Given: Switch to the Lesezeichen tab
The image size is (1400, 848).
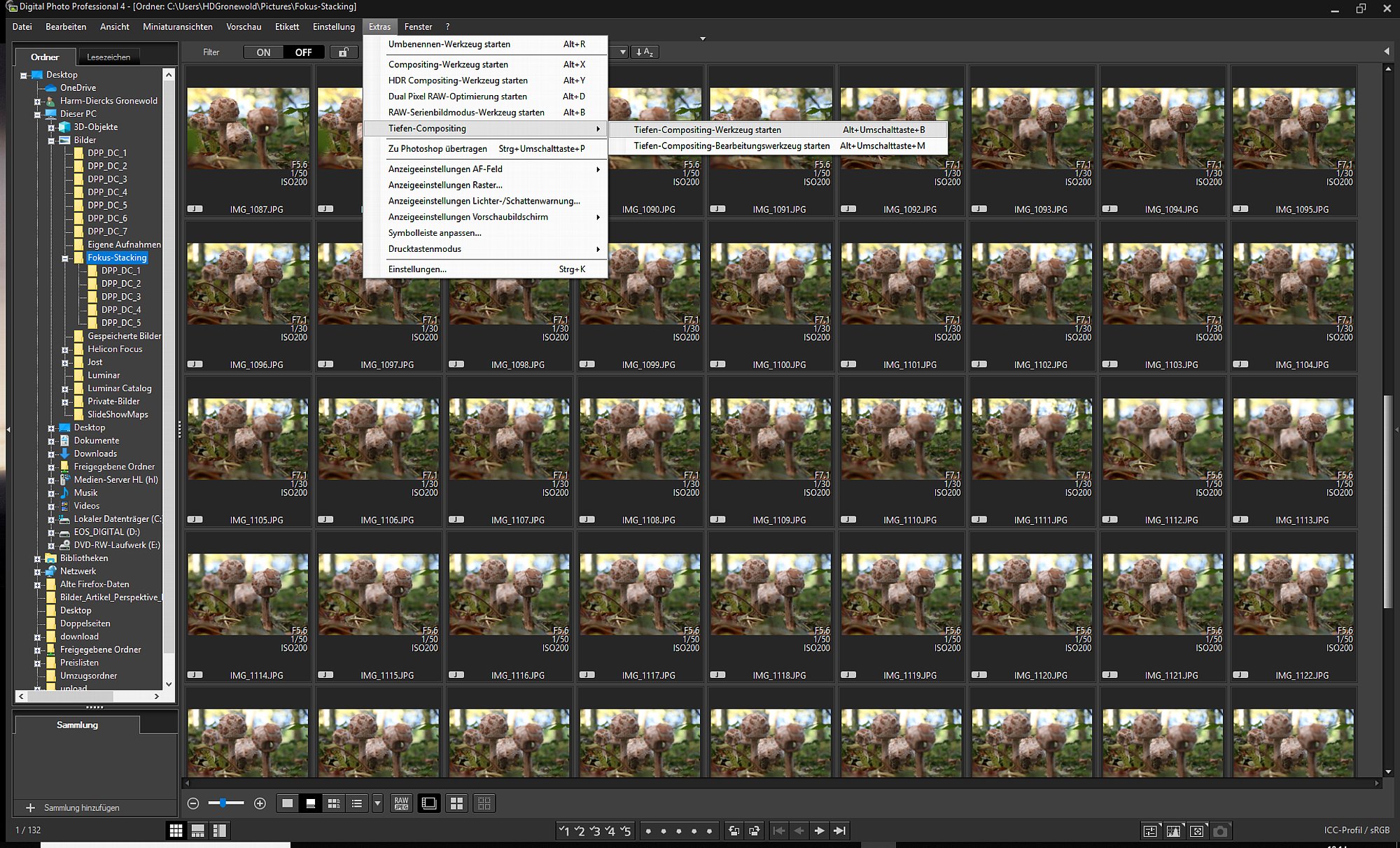Looking at the screenshot, I should [108, 57].
